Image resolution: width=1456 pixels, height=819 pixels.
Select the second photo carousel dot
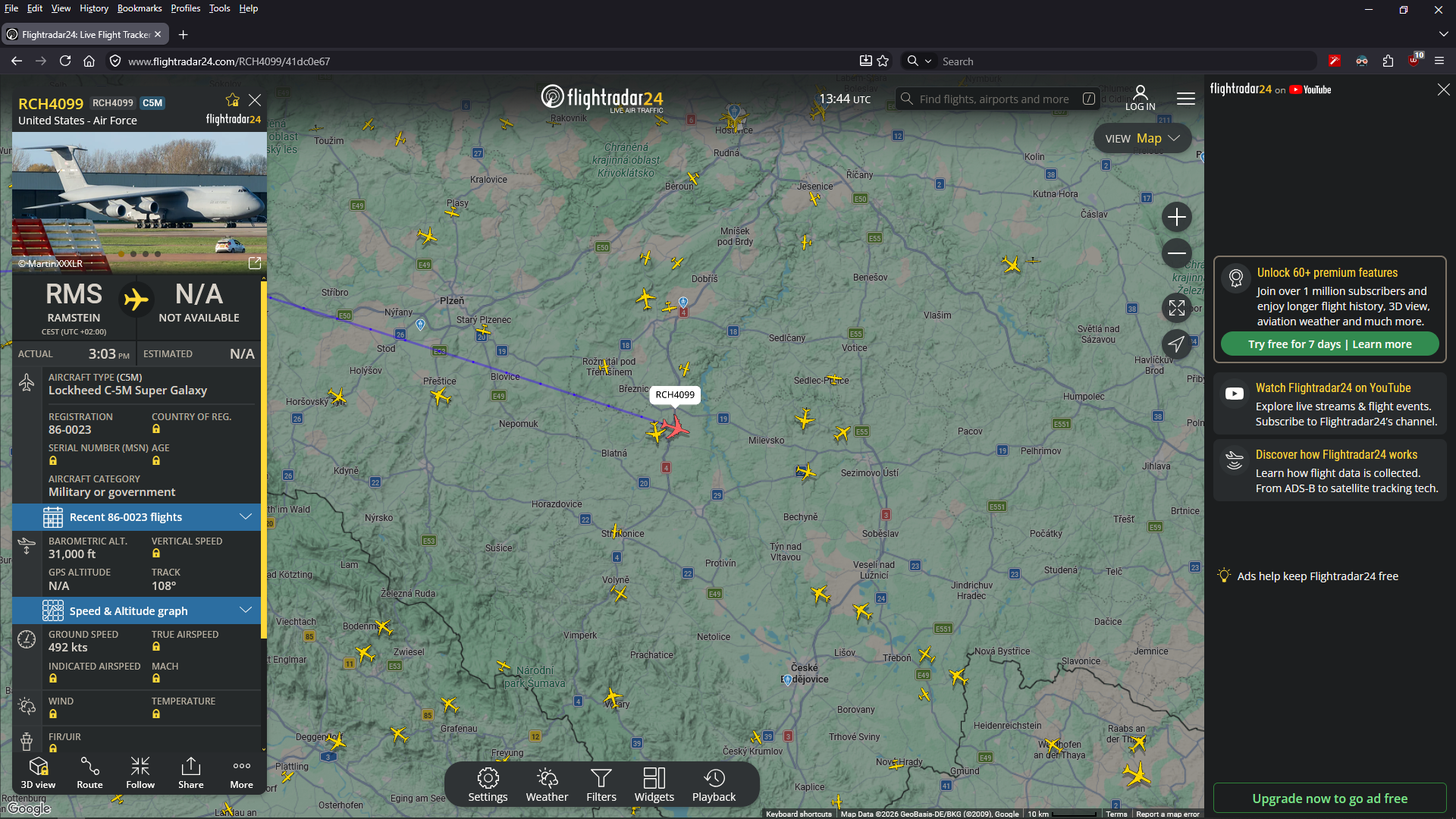(x=133, y=254)
